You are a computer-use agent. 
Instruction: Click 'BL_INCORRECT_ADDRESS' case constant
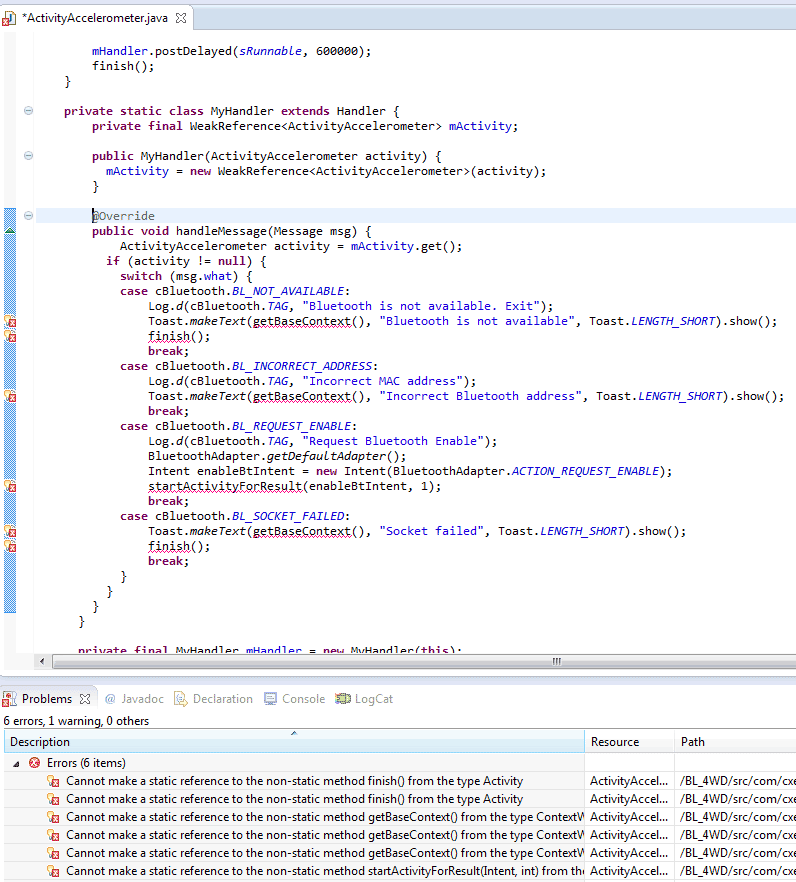(x=302, y=366)
